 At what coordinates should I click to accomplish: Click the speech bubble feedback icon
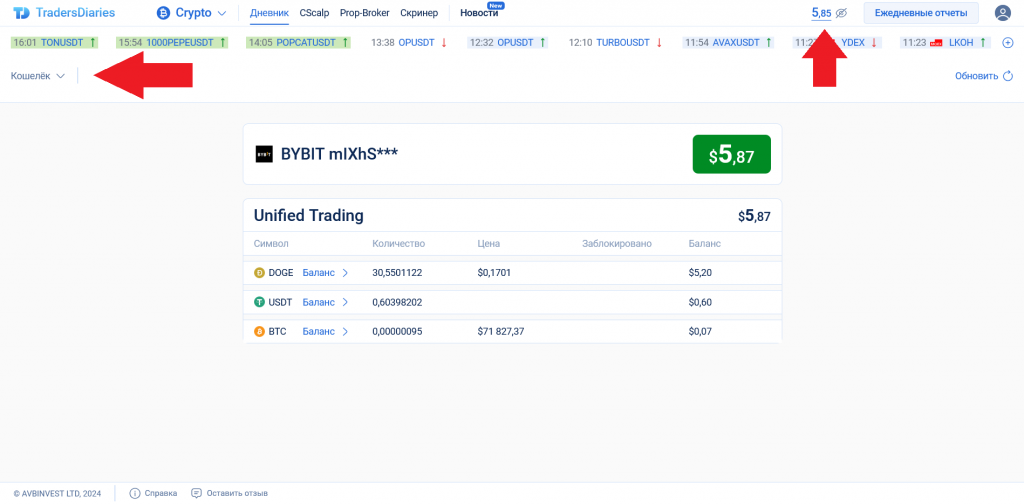[197, 493]
